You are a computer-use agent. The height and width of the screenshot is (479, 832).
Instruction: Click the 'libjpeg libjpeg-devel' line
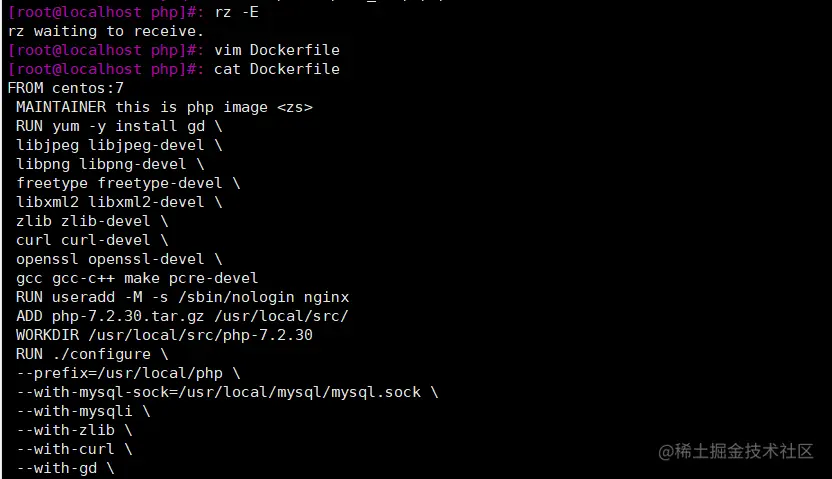click(119, 145)
